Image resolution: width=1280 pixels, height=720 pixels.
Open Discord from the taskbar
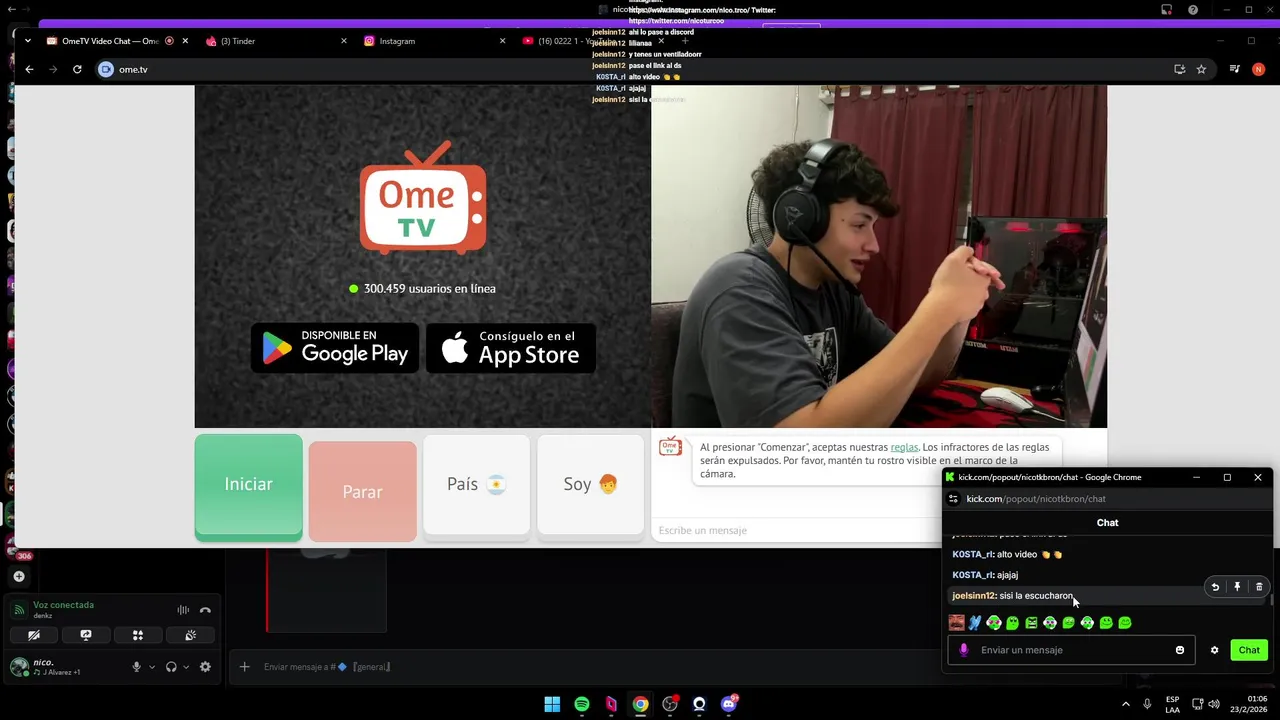click(729, 704)
